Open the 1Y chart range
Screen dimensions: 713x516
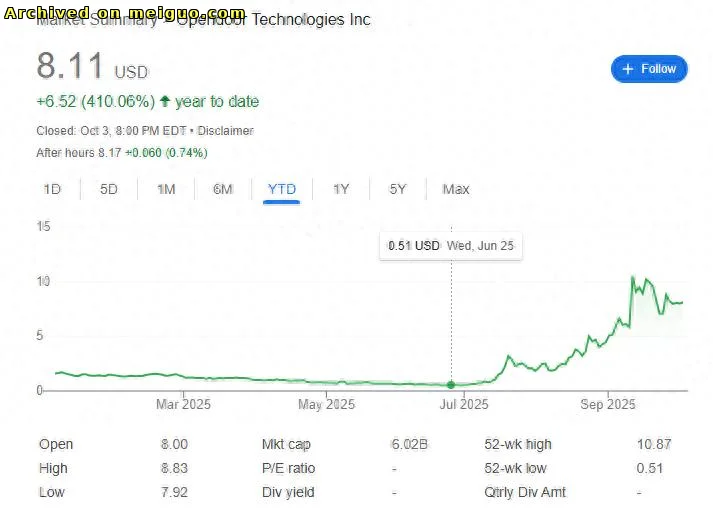[341, 189]
